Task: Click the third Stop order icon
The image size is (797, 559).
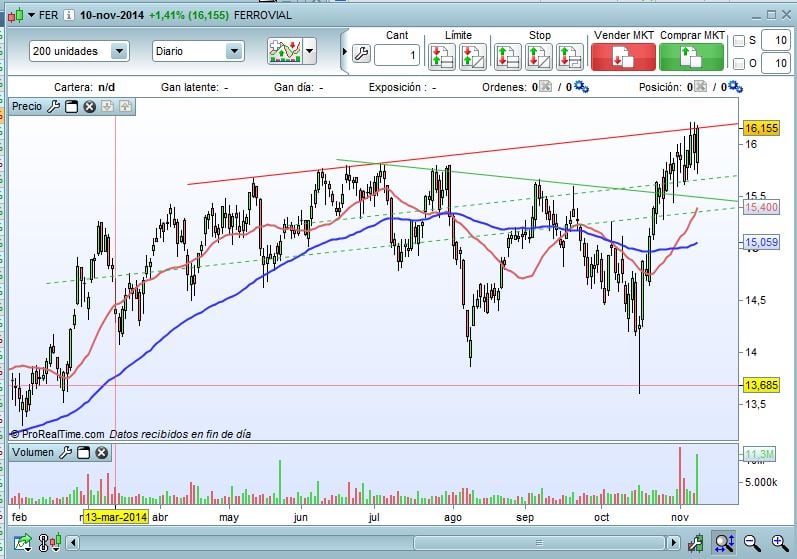Action: click(x=570, y=56)
